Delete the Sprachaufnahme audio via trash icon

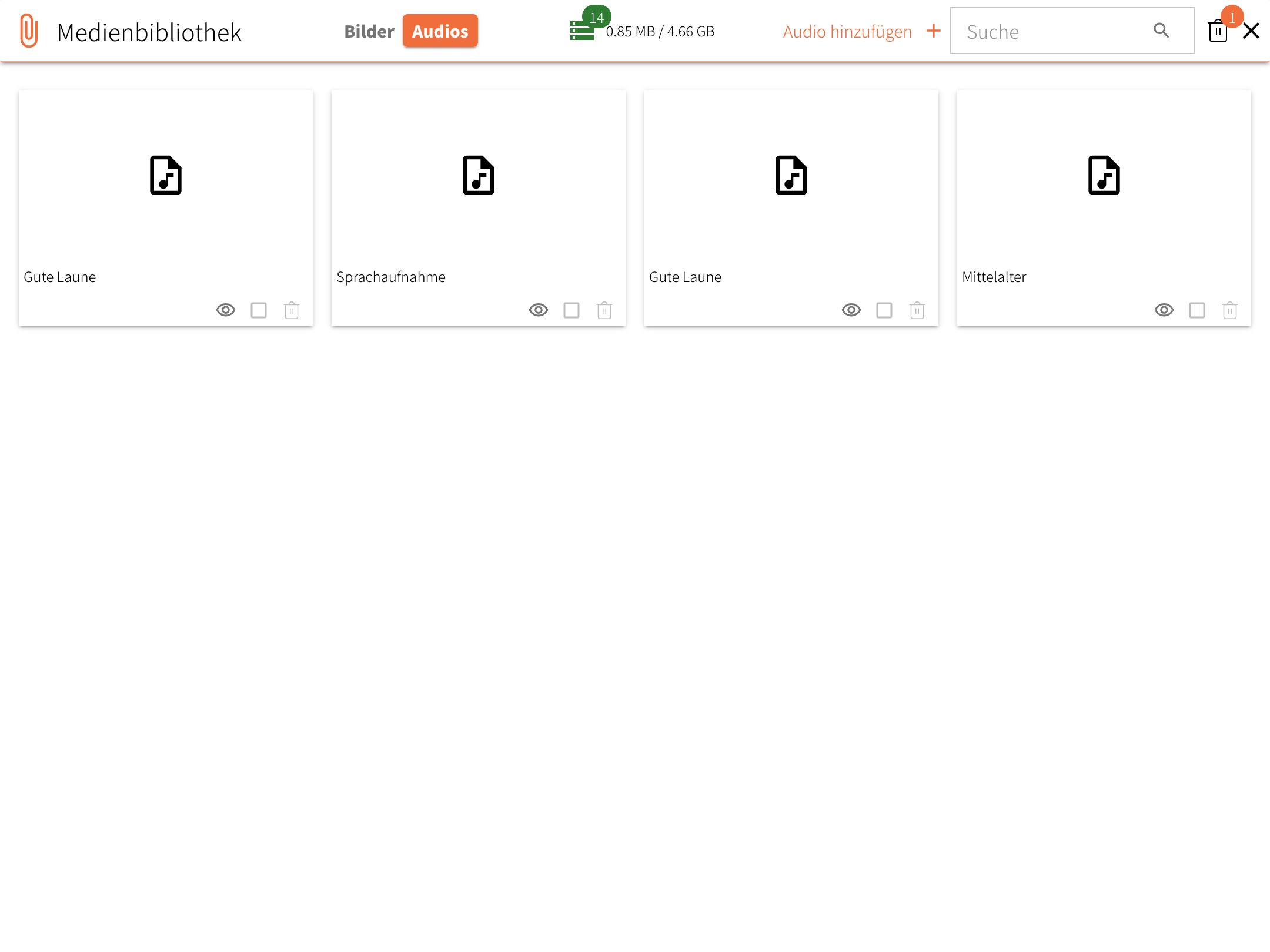click(604, 310)
